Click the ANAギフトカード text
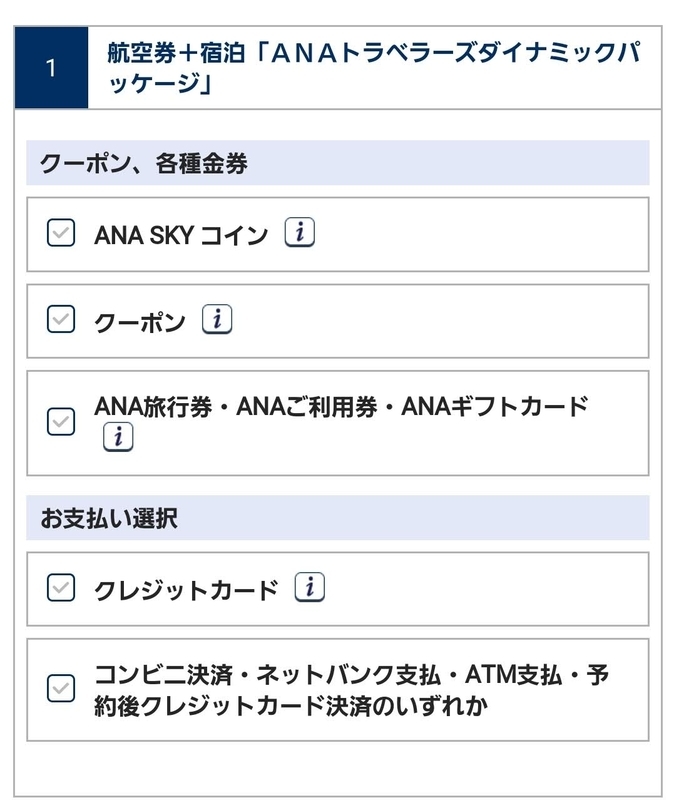Viewport: 674px width, 800px height. click(494, 407)
